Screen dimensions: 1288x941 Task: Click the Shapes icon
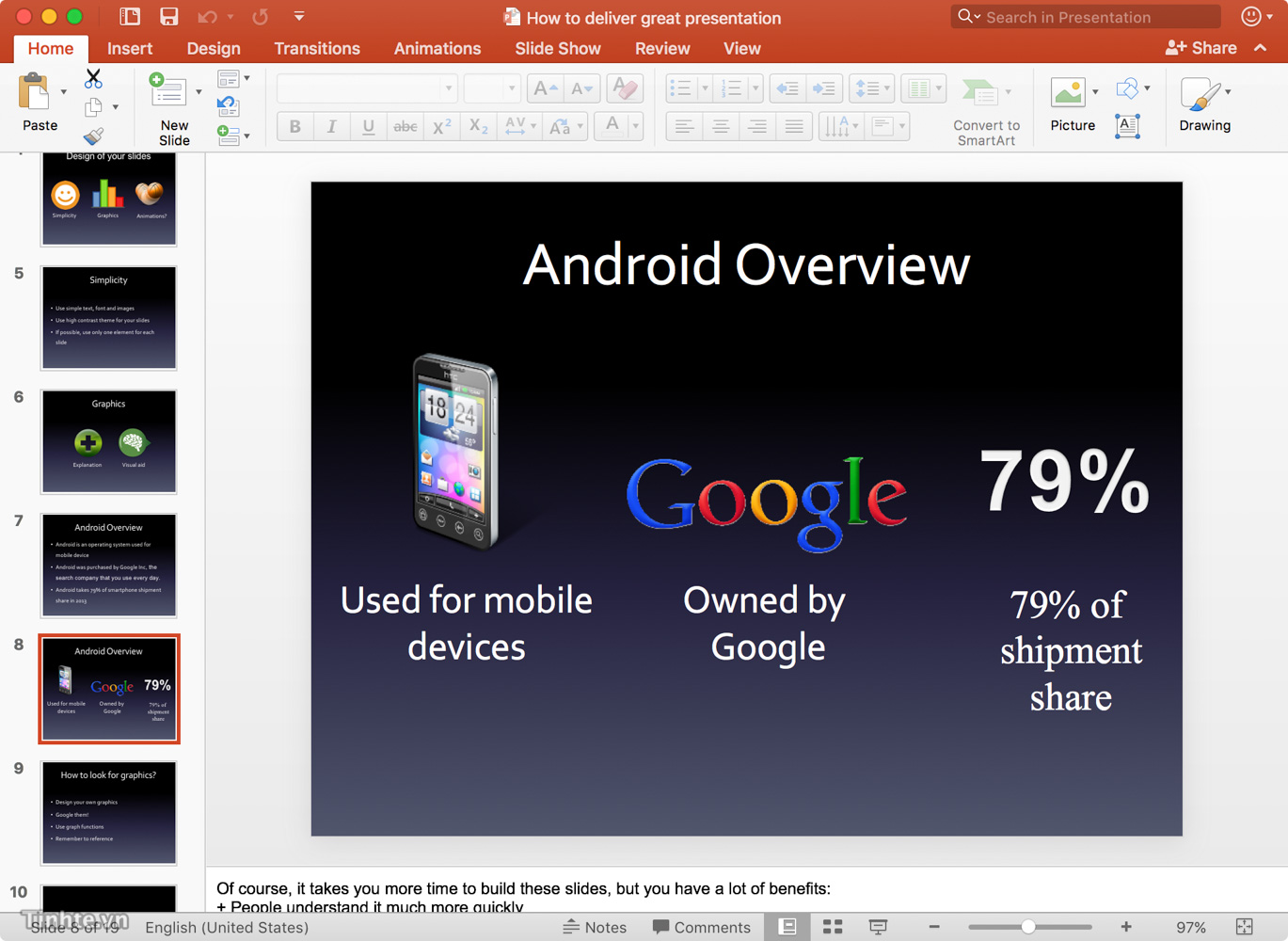pyautogui.click(x=1127, y=89)
